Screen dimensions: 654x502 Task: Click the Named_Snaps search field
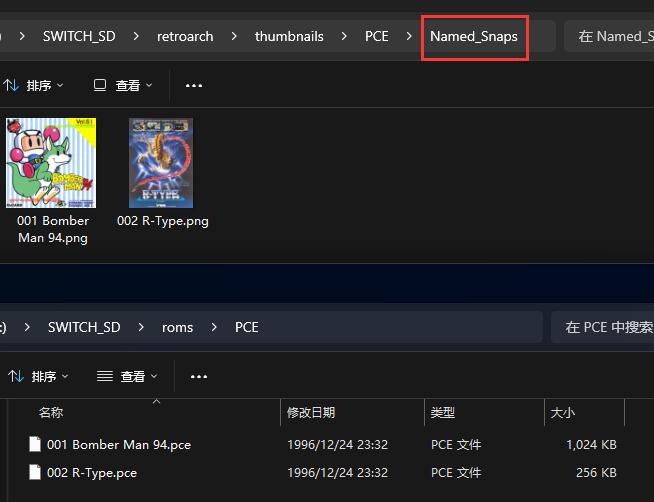point(612,36)
